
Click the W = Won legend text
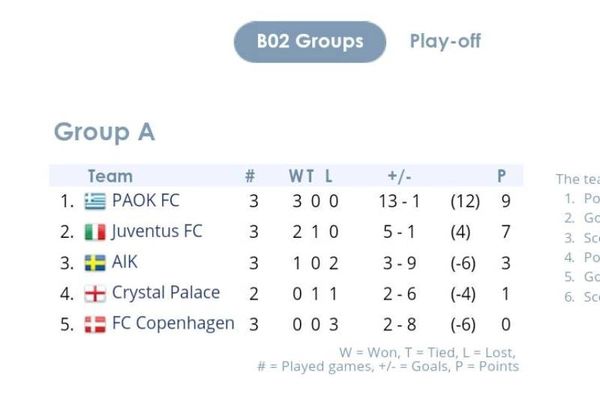click(x=369, y=353)
